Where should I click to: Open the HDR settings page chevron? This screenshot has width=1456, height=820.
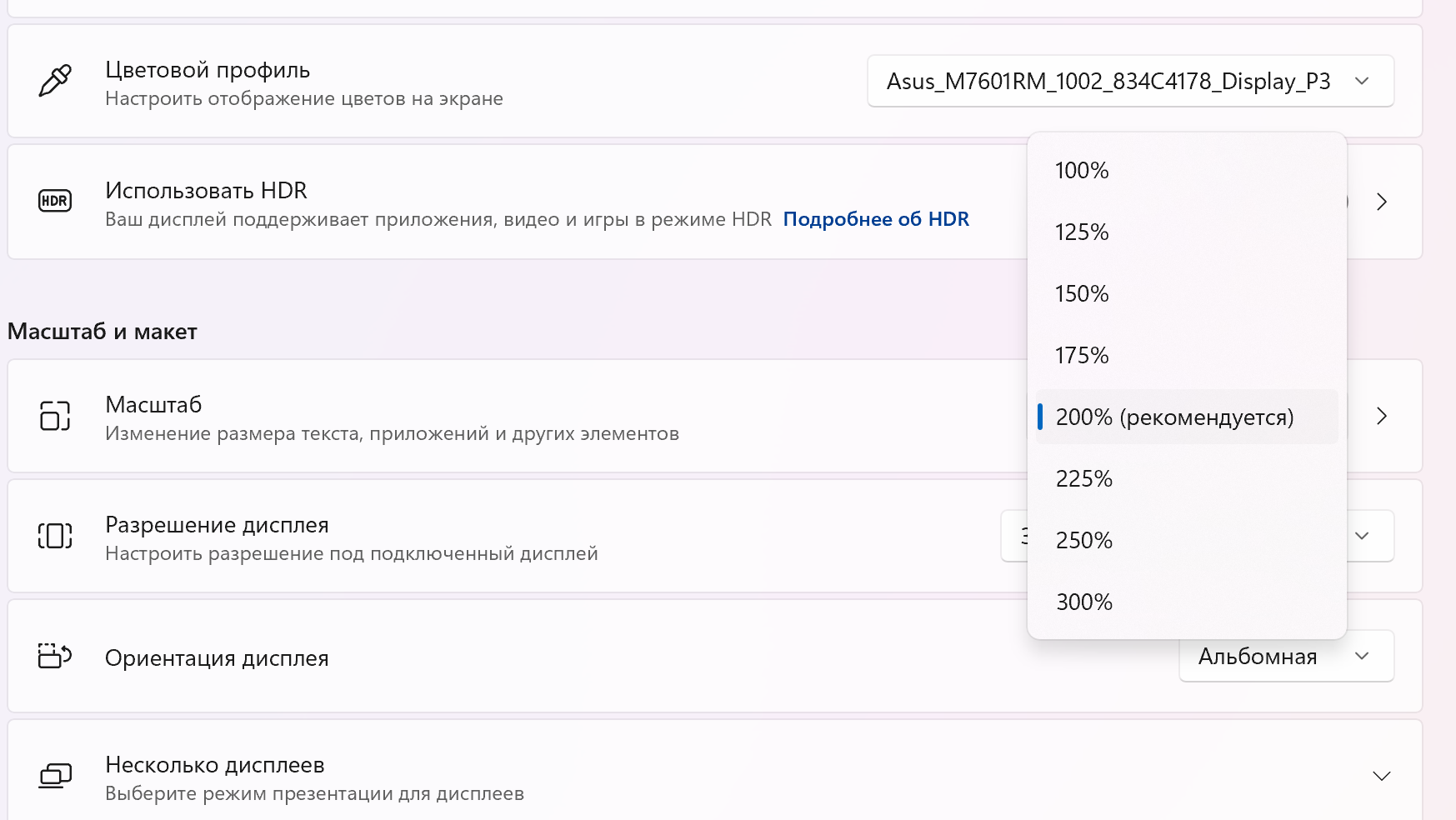pyautogui.click(x=1381, y=202)
